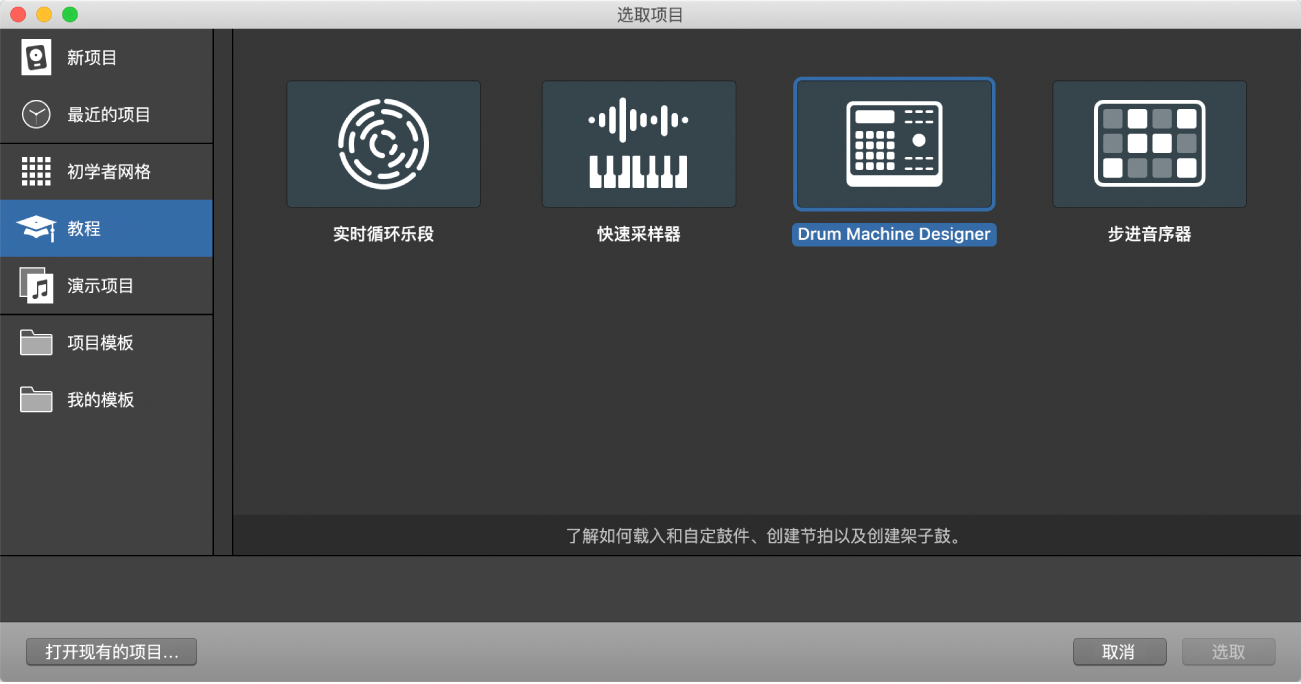Click the Drum Machine Designer name label
This screenshot has height=684, width=1301.
893,234
